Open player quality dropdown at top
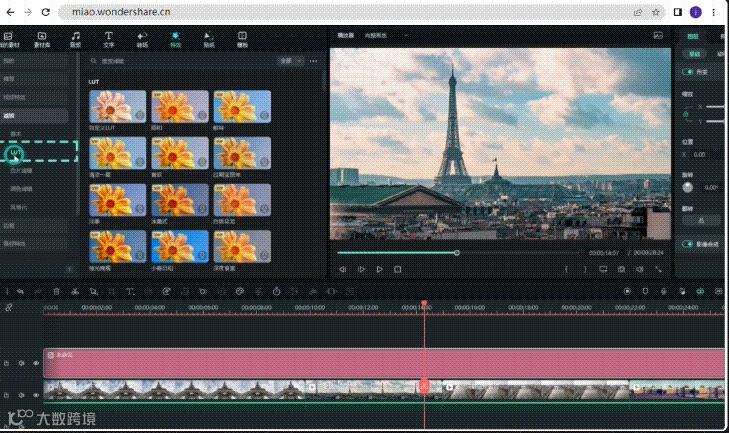 386,35
